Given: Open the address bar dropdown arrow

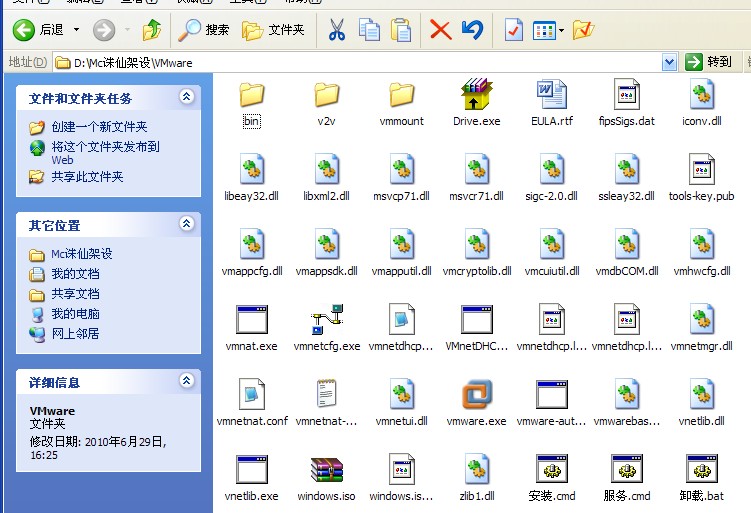Looking at the screenshot, I should pyautogui.click(x=669, y=62).
